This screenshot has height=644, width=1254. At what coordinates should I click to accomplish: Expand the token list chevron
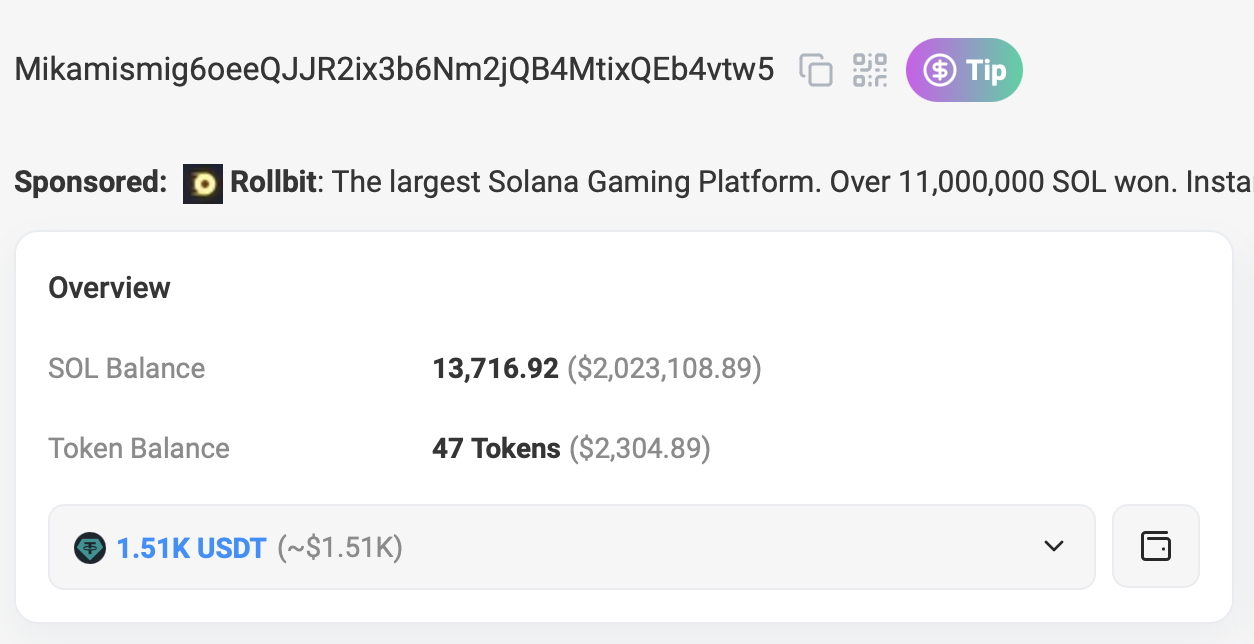coord(1053,547)
